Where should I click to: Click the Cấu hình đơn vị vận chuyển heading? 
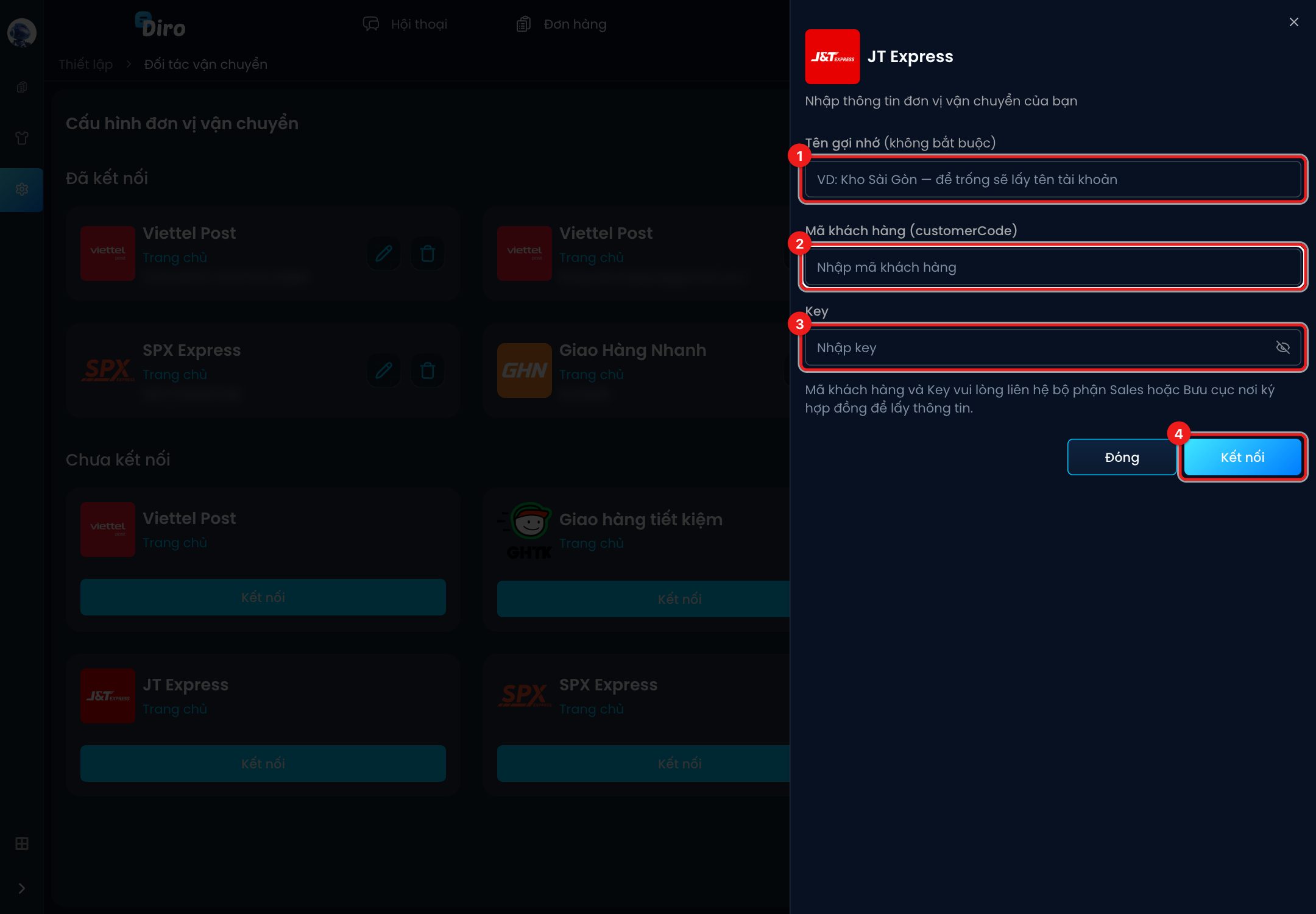point(182,124)
